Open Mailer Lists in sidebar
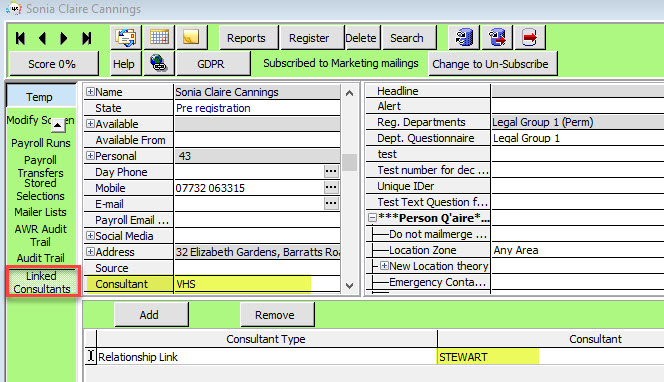The image size is (664, 382). [x=41, y=212]
